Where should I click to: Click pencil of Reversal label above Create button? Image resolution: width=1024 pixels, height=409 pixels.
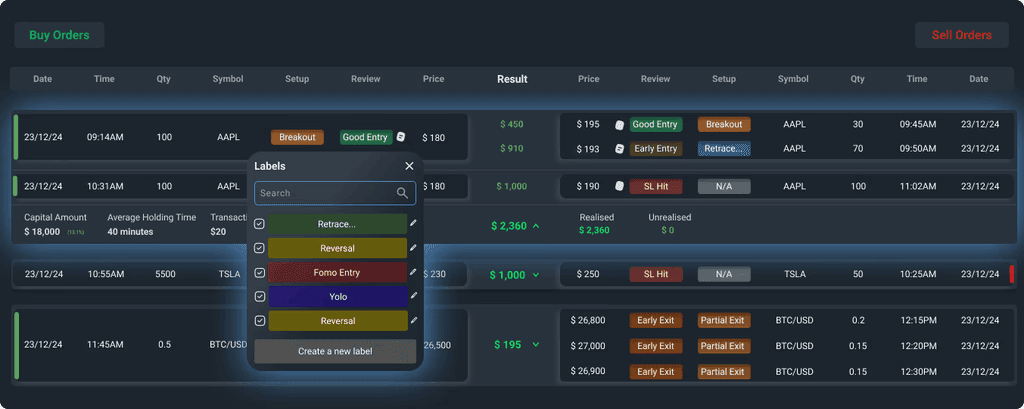[x=413, y=320]
